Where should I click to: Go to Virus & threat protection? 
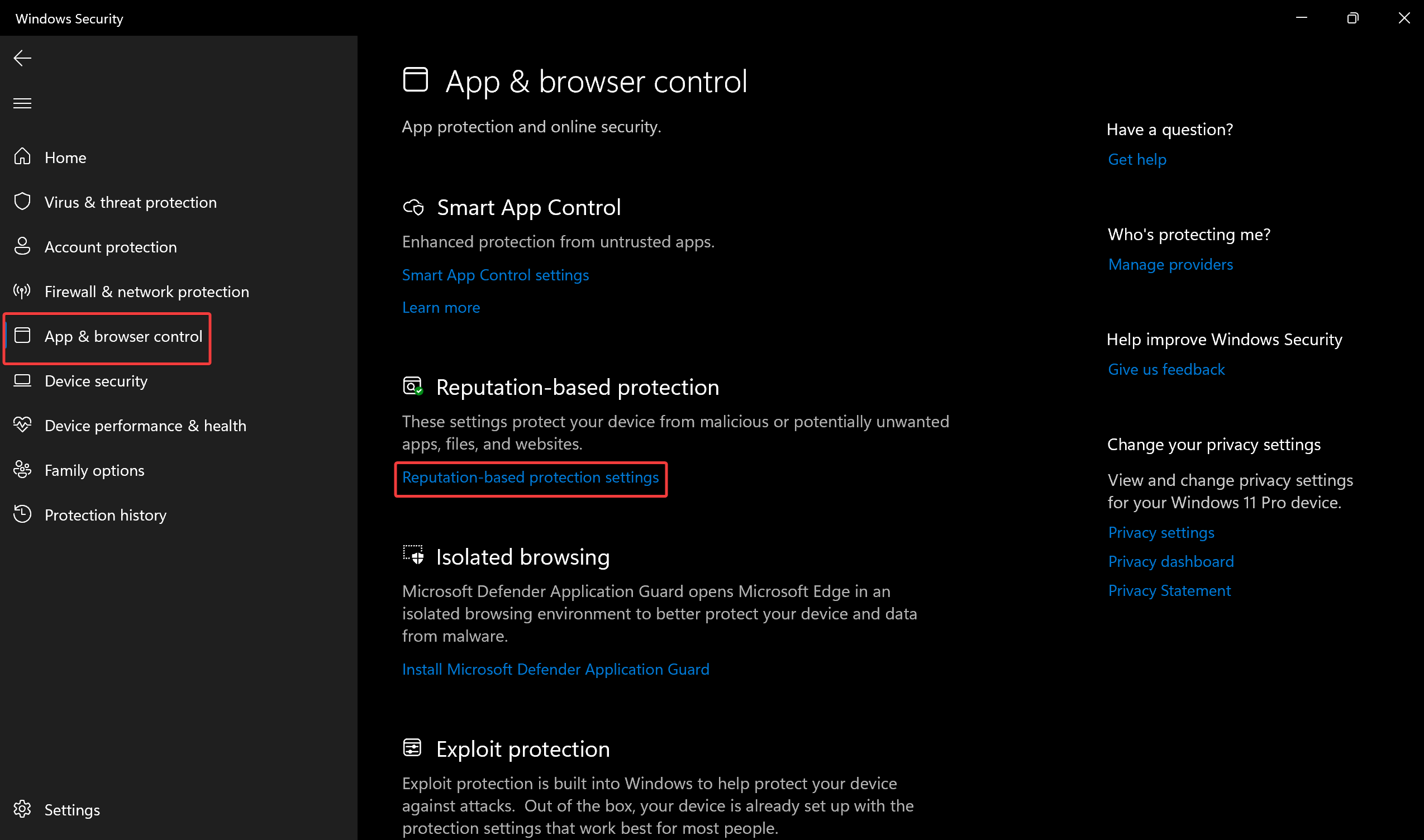click(x=130, y=202)
